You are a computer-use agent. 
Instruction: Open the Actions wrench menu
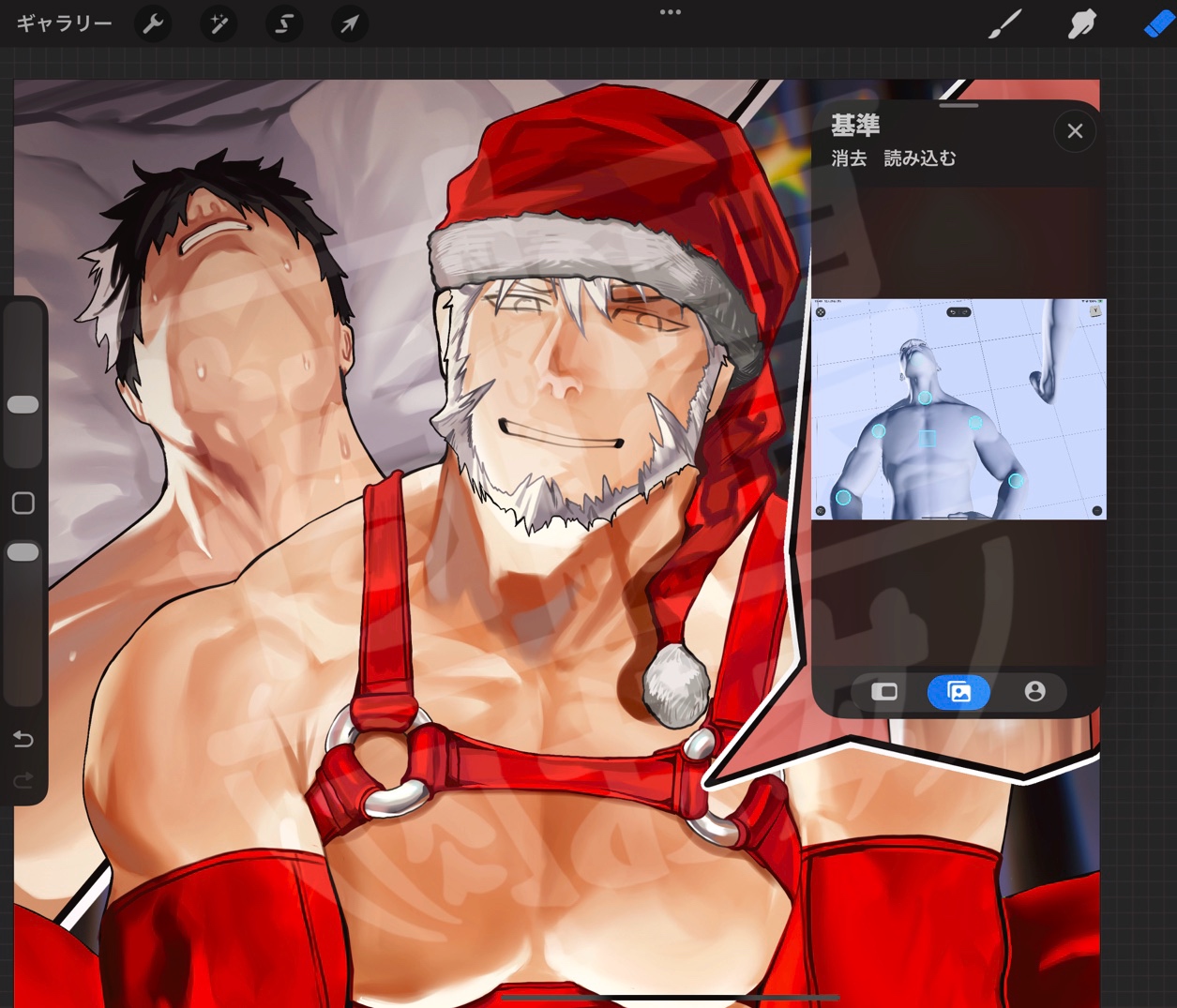click(x=153, y=23)
